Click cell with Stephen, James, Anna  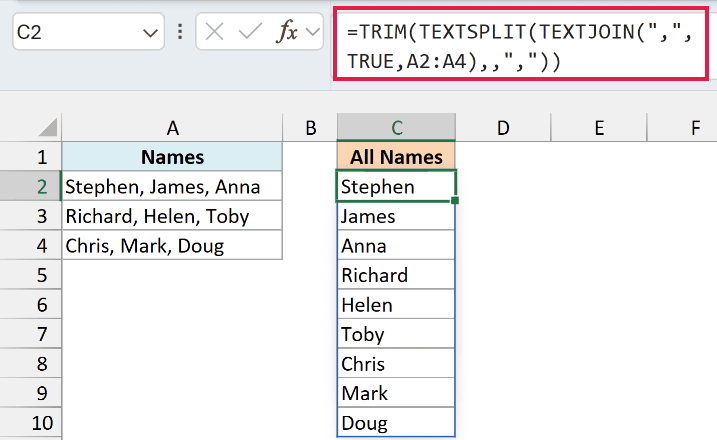[x=172, y=186]
